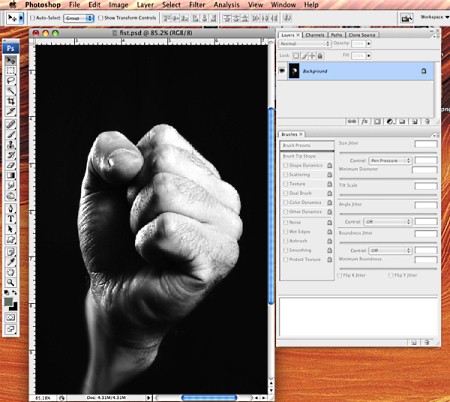The height and width of the screenshot is (402, 450).
Task: Select the Eraser tool
Action: click(11, 165)
